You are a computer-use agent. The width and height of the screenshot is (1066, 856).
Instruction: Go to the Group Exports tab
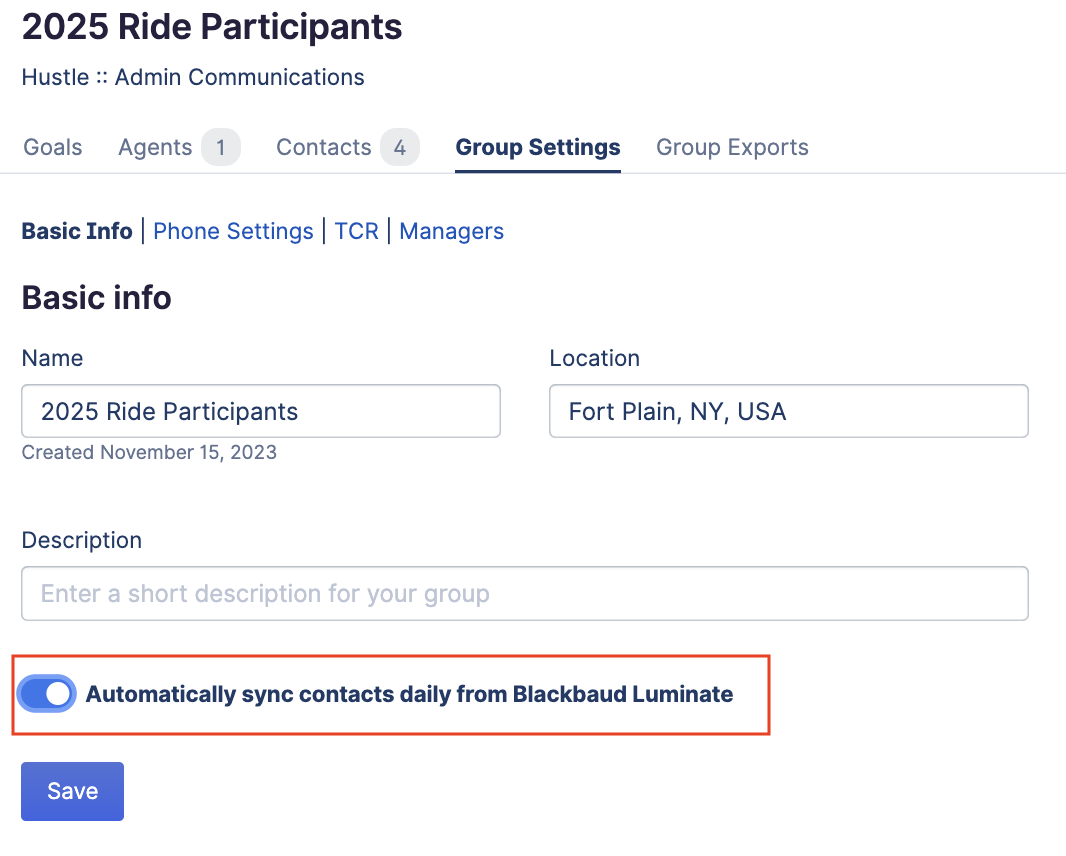coord(732,147)
